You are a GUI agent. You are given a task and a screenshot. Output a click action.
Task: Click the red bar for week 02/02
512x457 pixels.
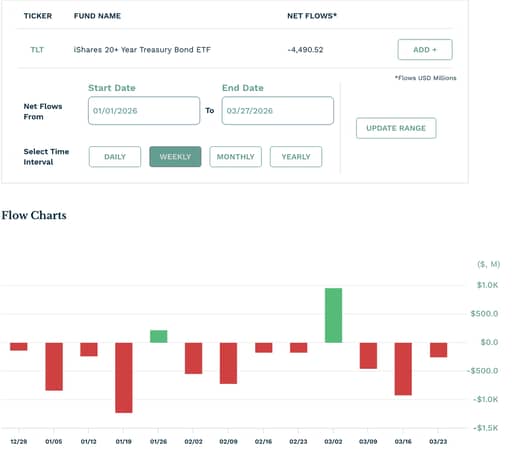coord(193,358)
